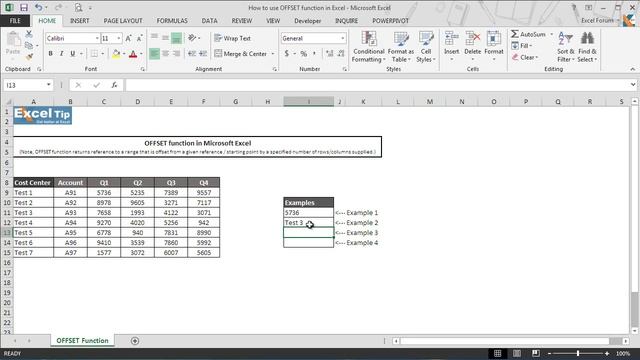Increase indent in the Alignment group
The image size is (640, 360).
203,53
